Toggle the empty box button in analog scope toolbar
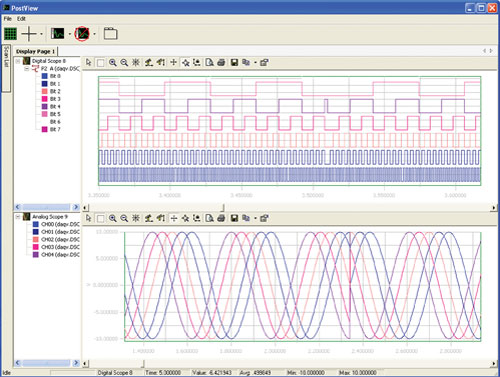The height and width of the screenshot is (377, 500). [100, 219]
